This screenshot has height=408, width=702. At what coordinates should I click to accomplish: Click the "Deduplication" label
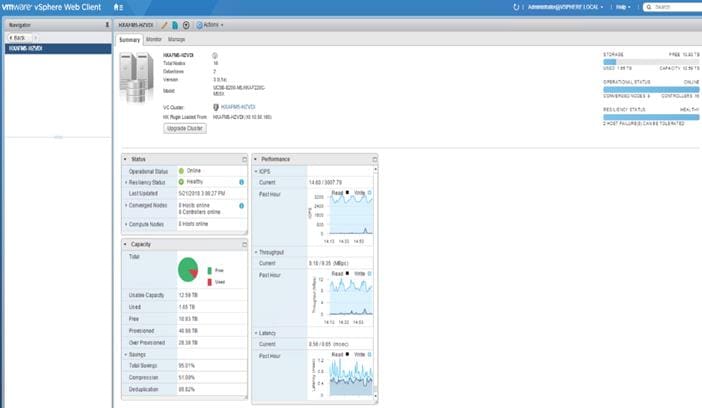[144, 390]
